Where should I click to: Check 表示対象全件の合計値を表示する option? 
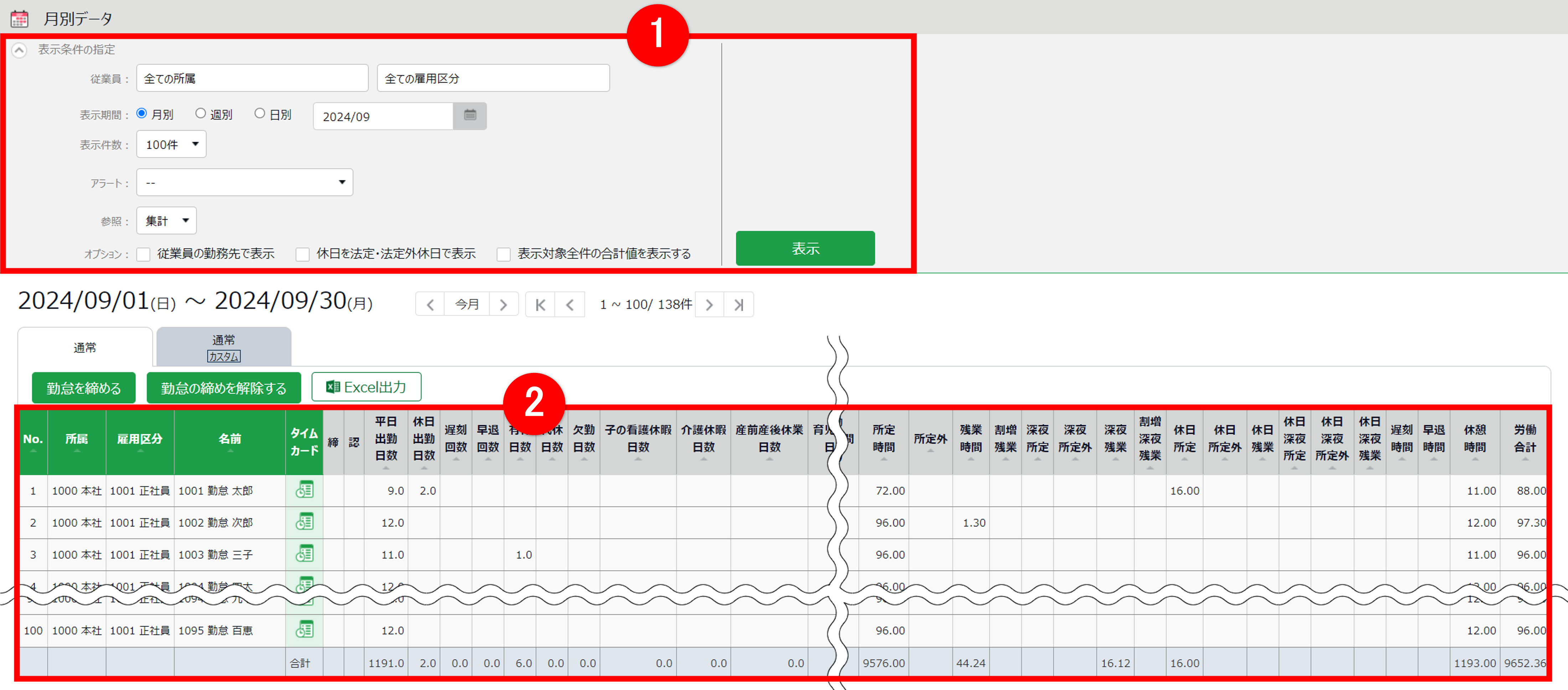point(504,254)
